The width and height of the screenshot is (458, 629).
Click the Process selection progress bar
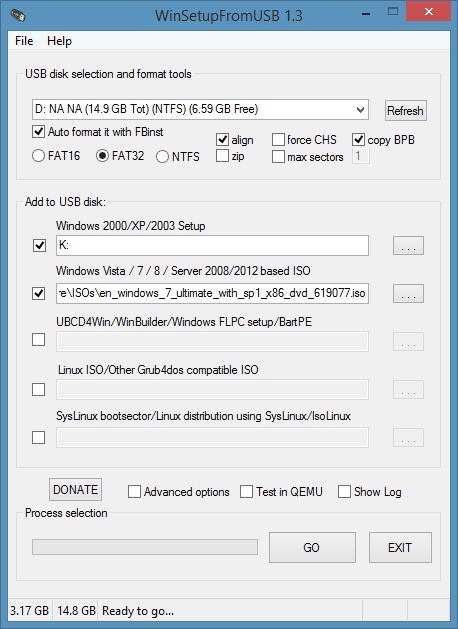145,547
